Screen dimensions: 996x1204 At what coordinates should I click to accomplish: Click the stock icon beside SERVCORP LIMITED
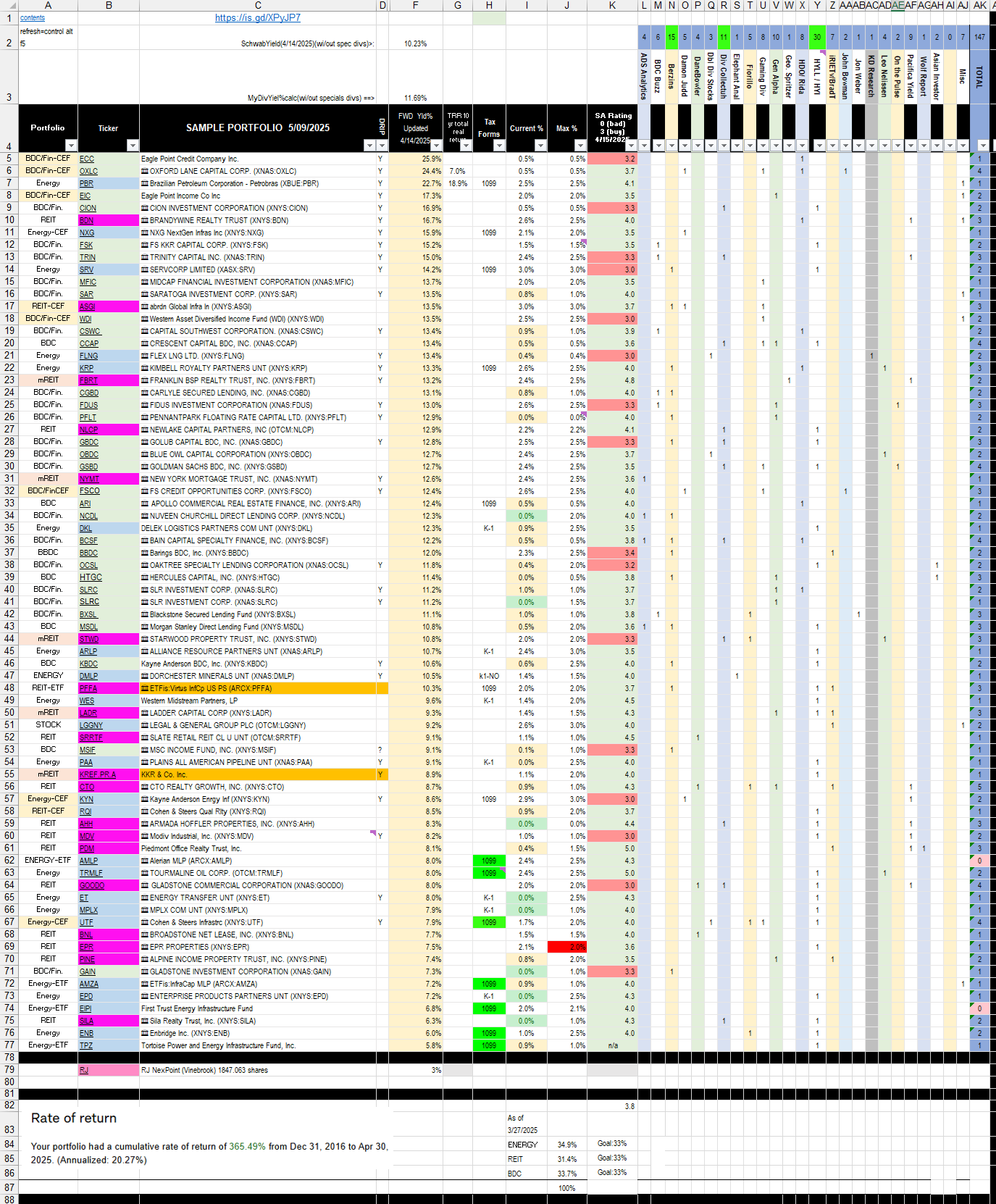click(x=145, y=269)
